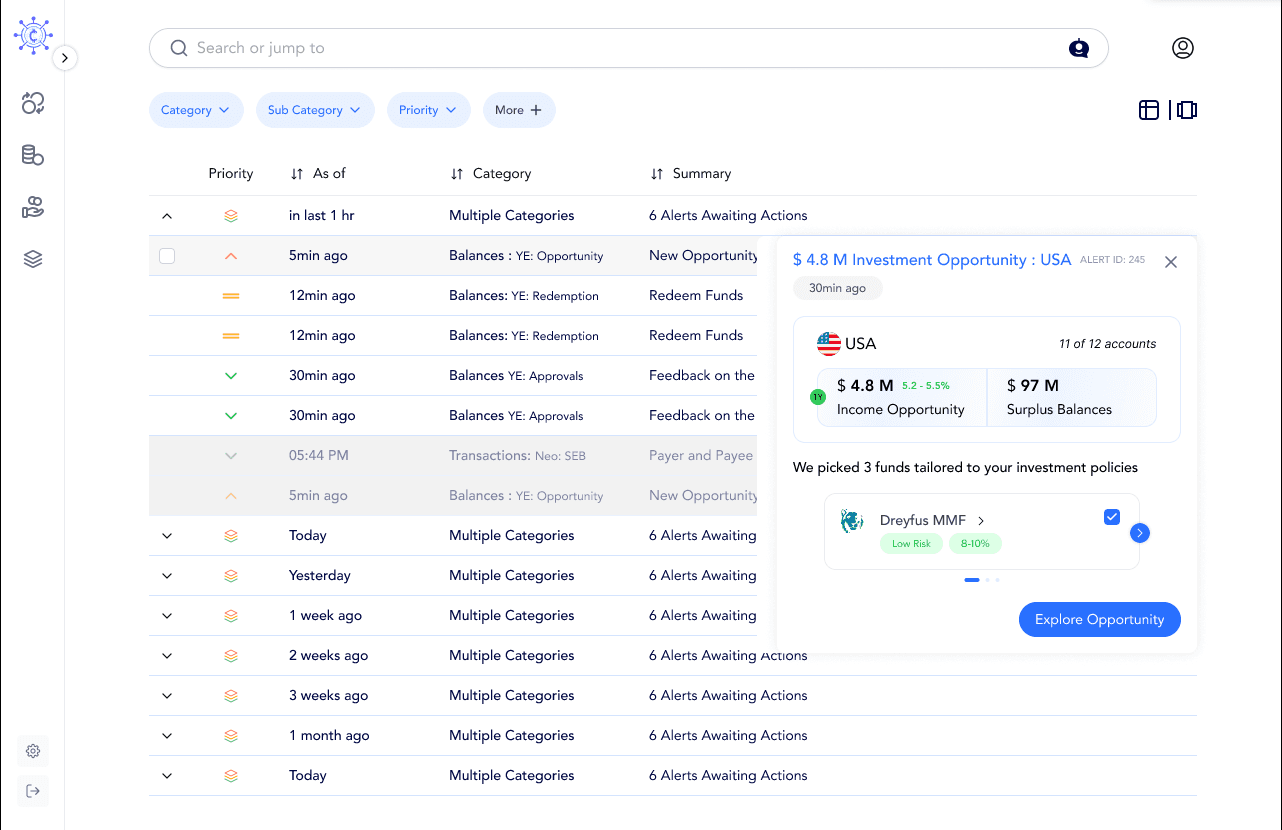Screen dimensions: 1282x830
Task: Click the chatbot assistant icon in search bar
Action: pos(1079,48)
